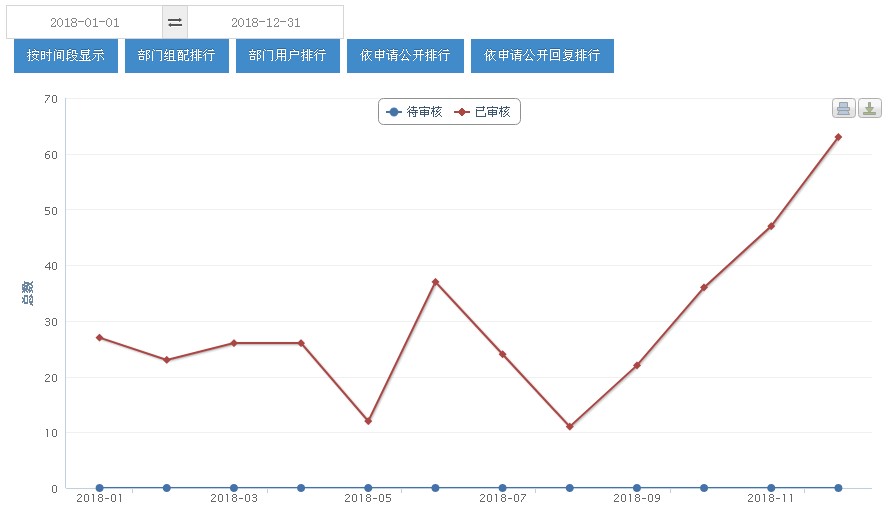Select the 待审核 point at 2018-01
The width and height of the screenshot is (893, 513).
100,488
